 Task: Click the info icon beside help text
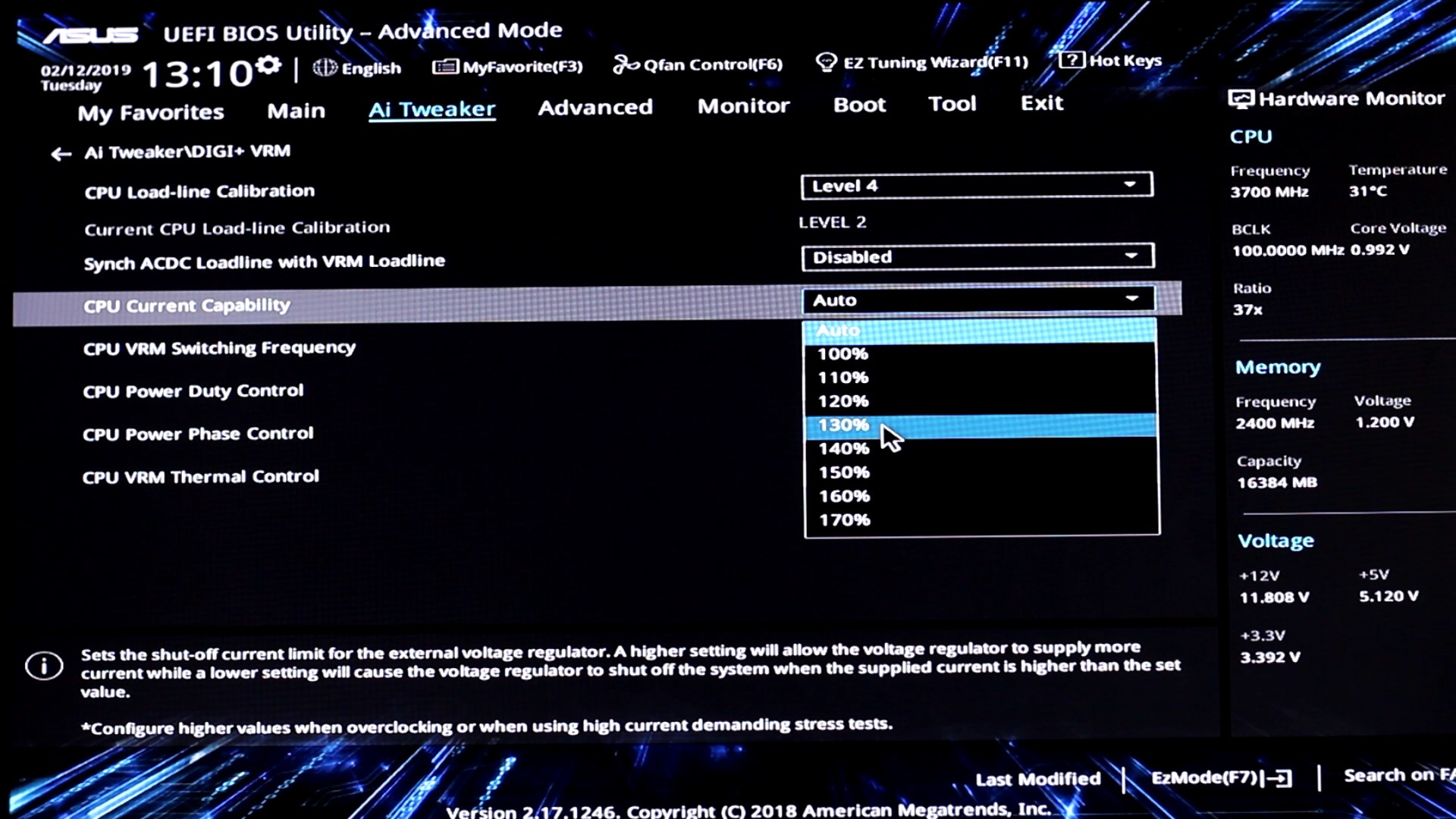pyautogui.click(x=44, y=666)
